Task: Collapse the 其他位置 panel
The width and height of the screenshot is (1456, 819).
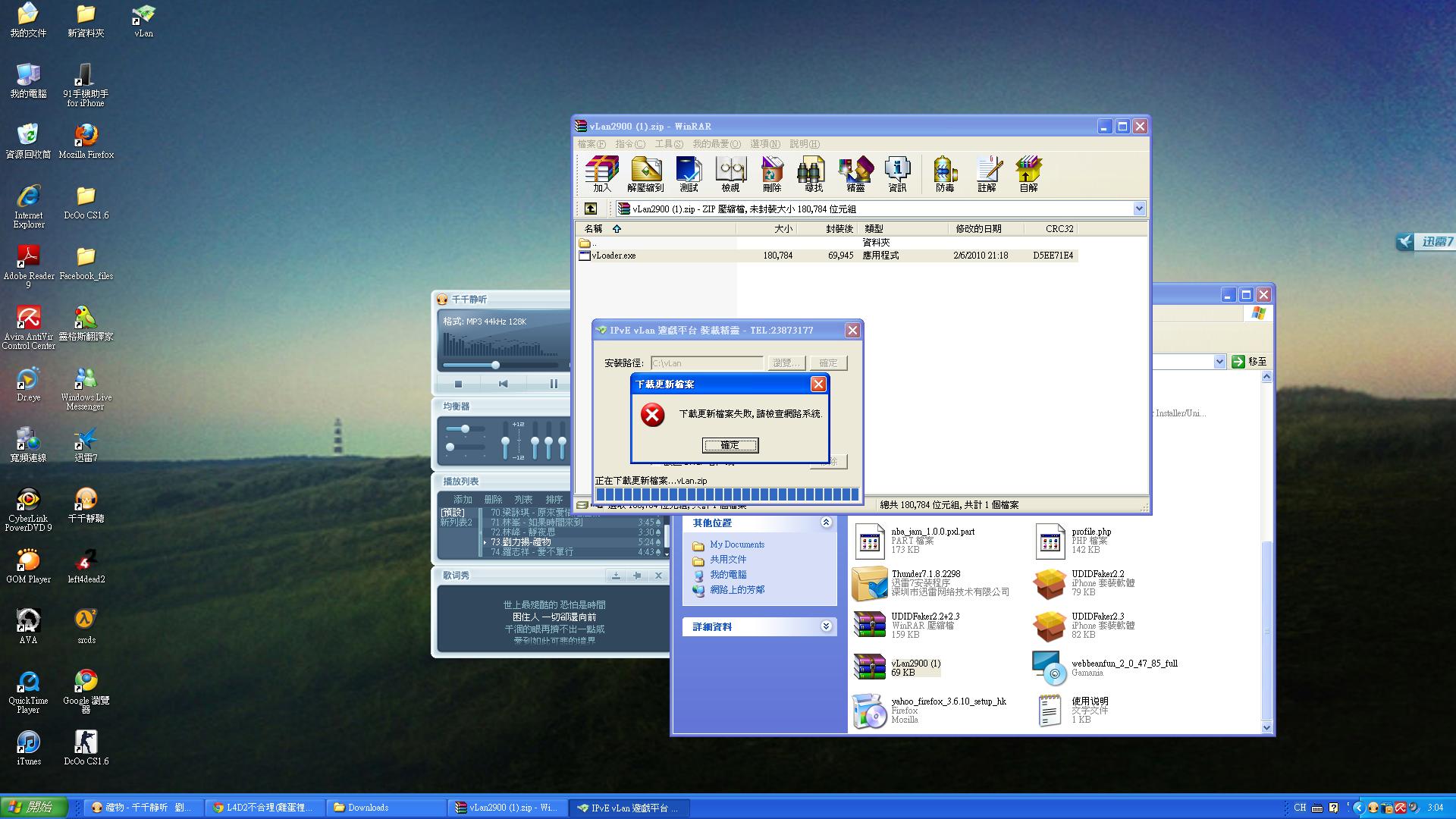Action: click(826, 522)
